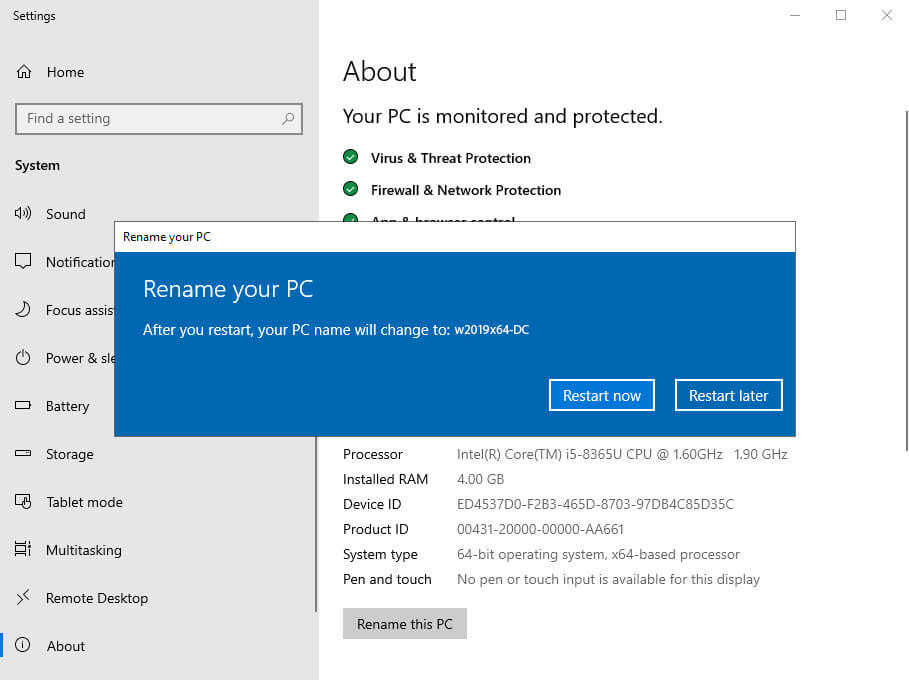Click the Installed RAM value 4.00 GB

(481, 479)
